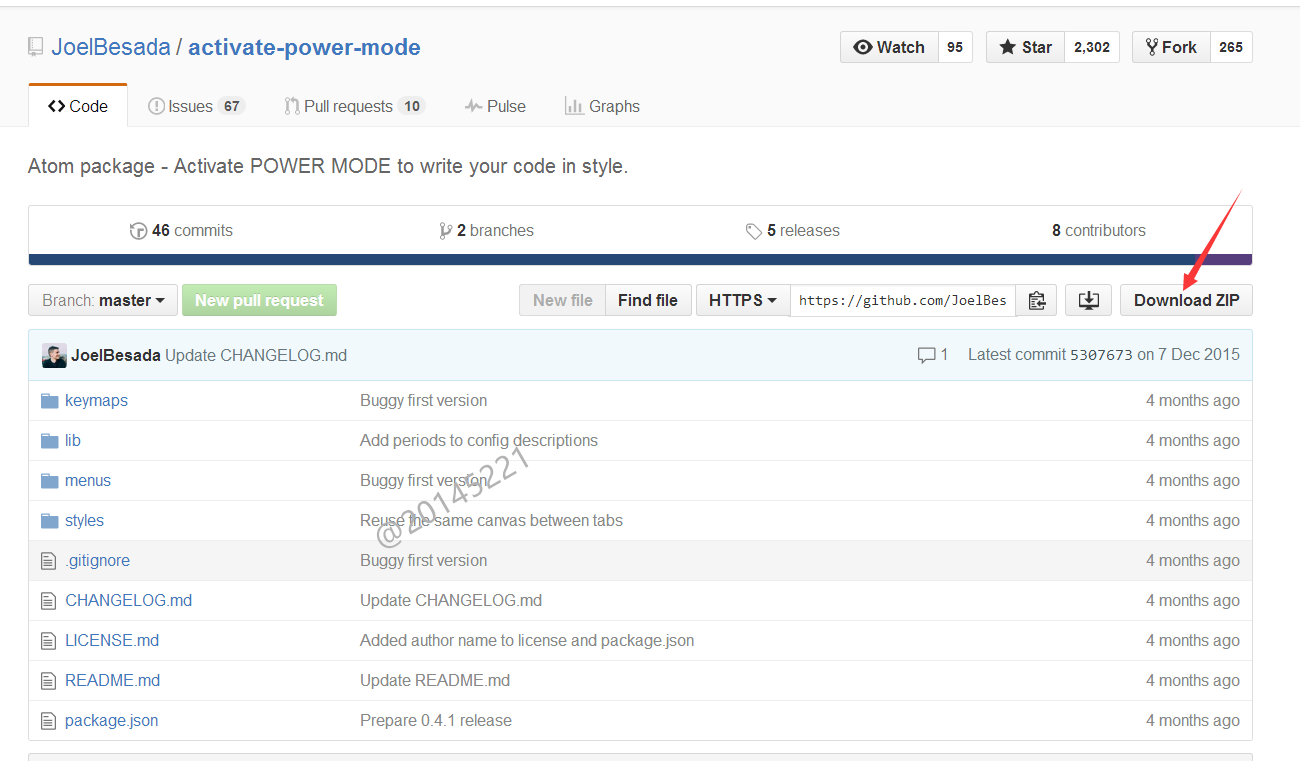
Task: Switch to the Code tab
Action: [78, 106]
